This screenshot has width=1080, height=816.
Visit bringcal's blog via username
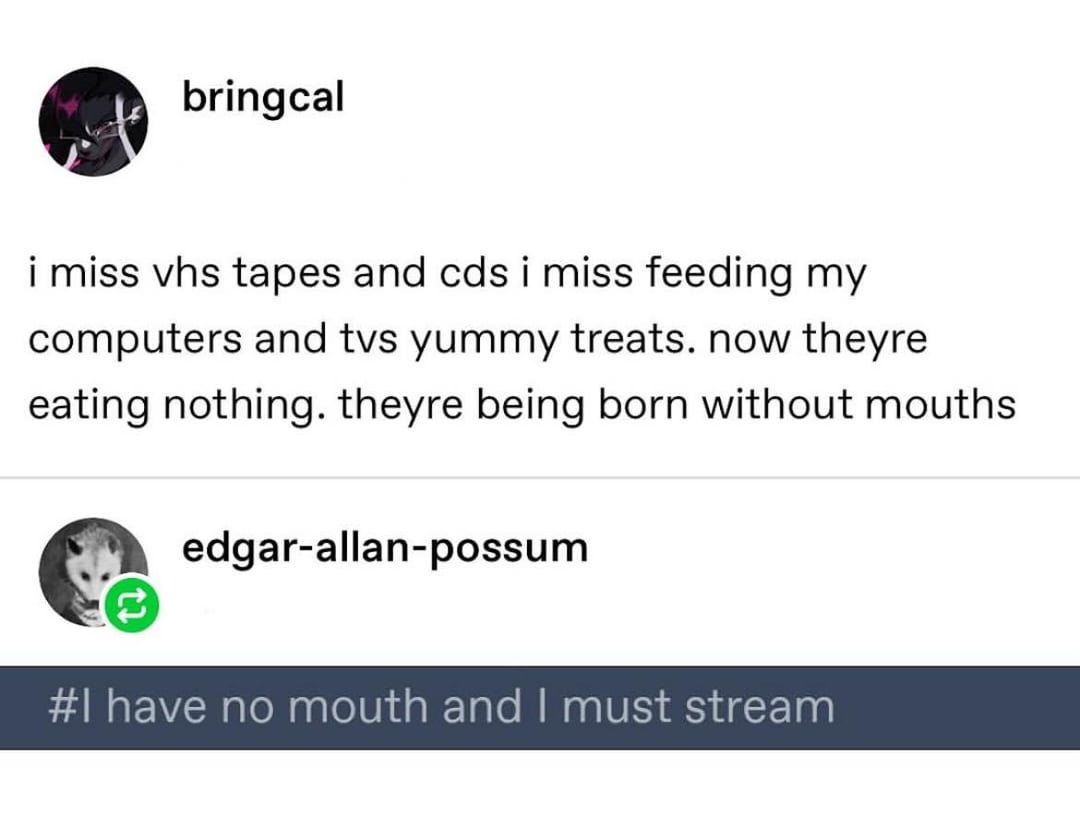tap(262, 96)
